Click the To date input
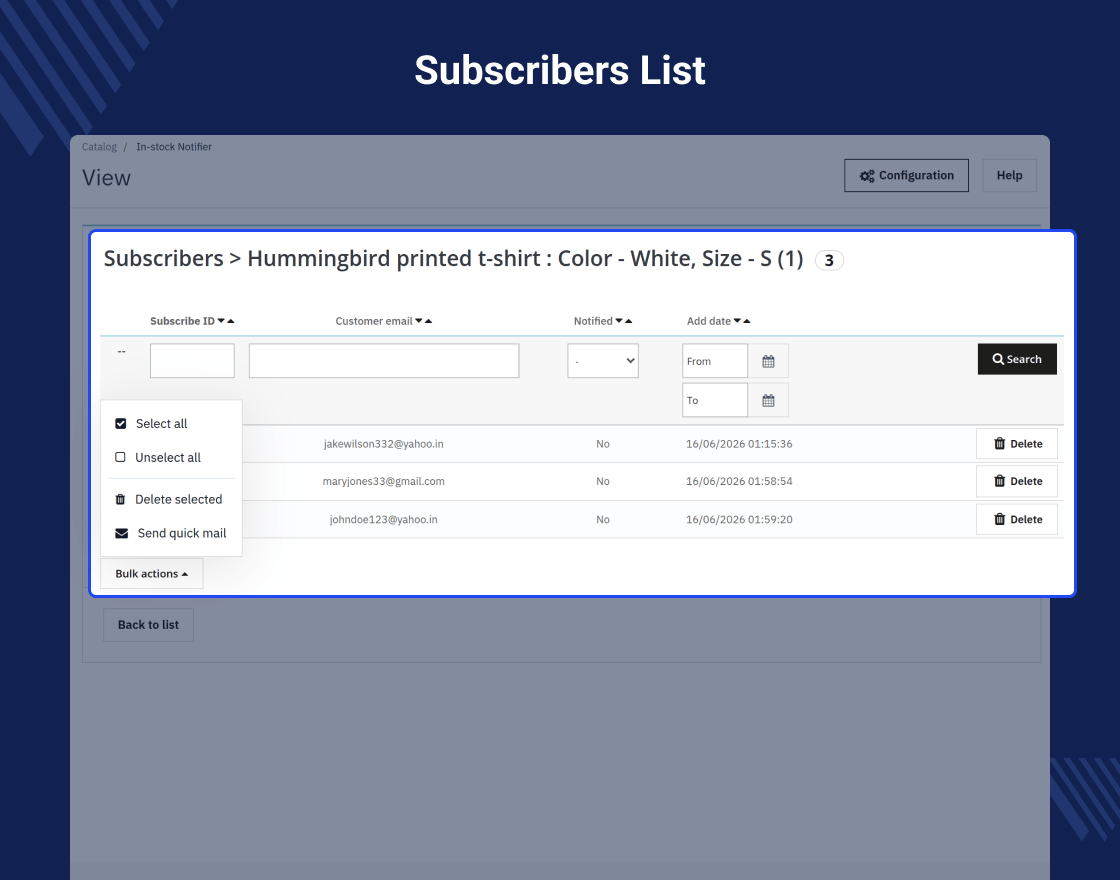The height and width of the screenshot is (880, 1120). pyautogui.click(x=715, y=400)
